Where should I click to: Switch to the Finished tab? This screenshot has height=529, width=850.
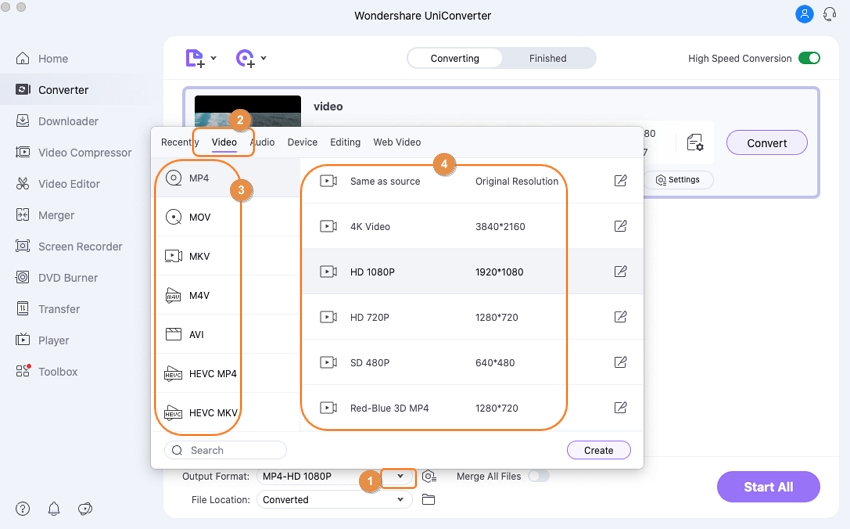(547, 58)
